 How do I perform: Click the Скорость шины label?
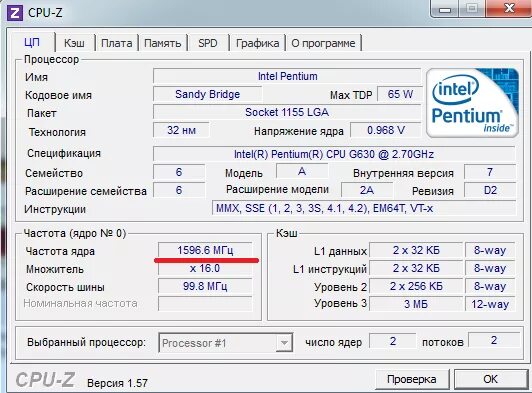click(65, 287)
